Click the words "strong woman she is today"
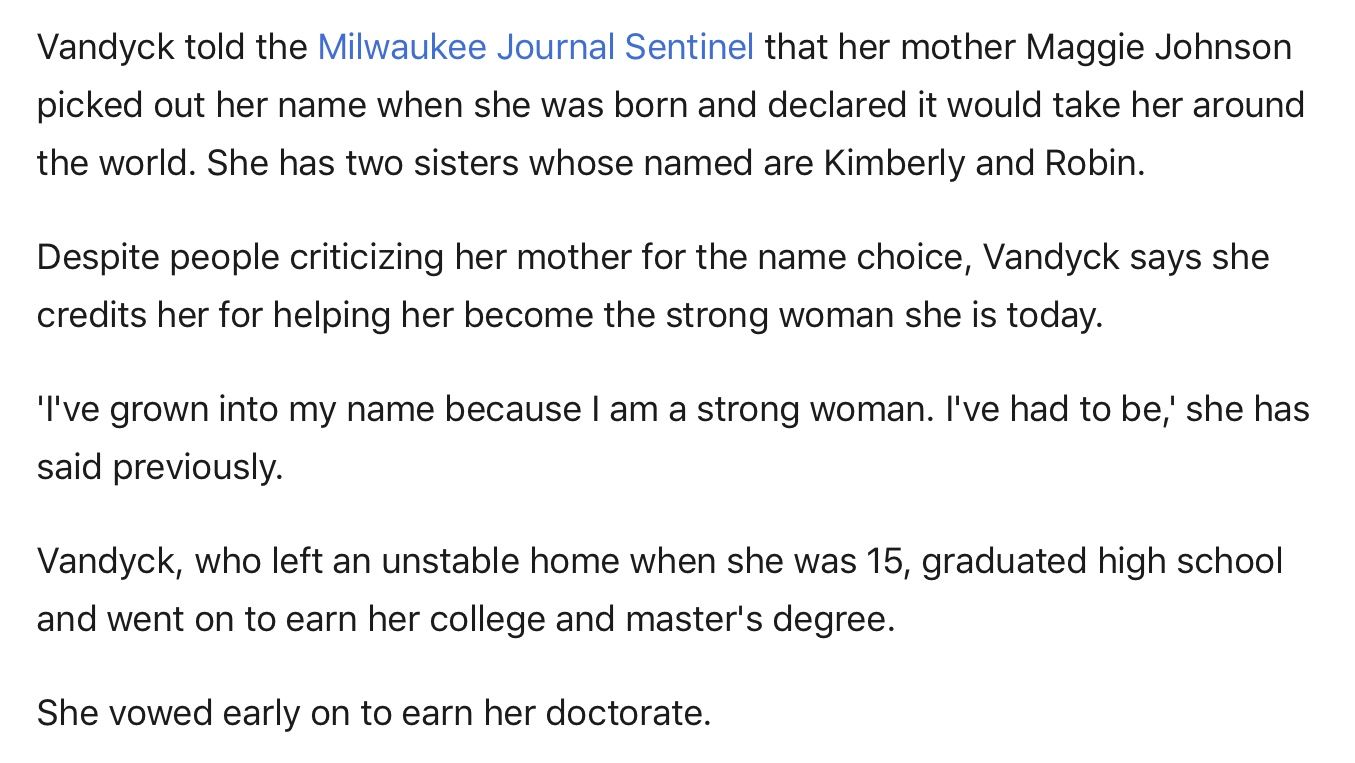 coord(887,315)
